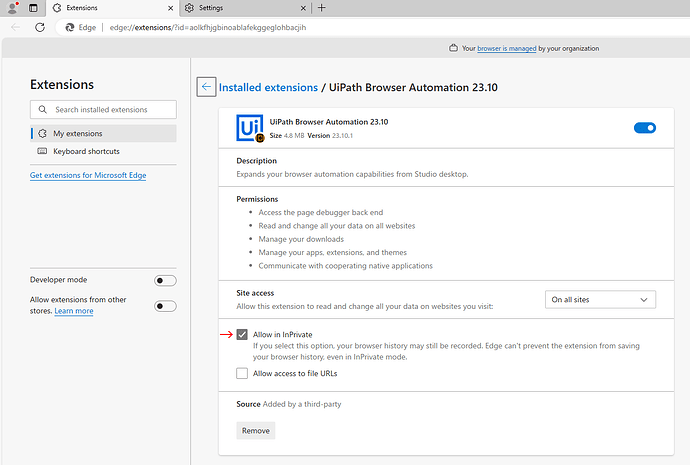Click the Remove button

255,430
